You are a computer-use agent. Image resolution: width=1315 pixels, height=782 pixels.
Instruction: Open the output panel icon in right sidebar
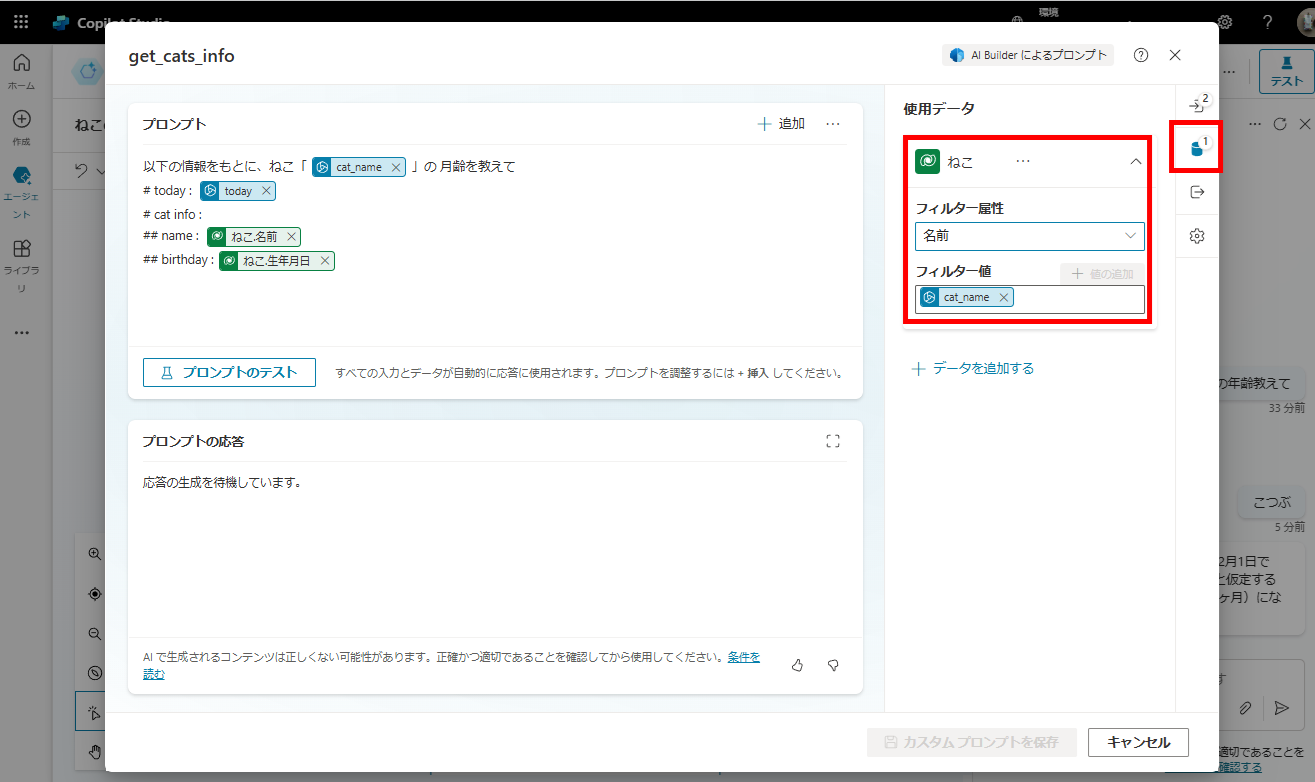tap(1196, 192)
